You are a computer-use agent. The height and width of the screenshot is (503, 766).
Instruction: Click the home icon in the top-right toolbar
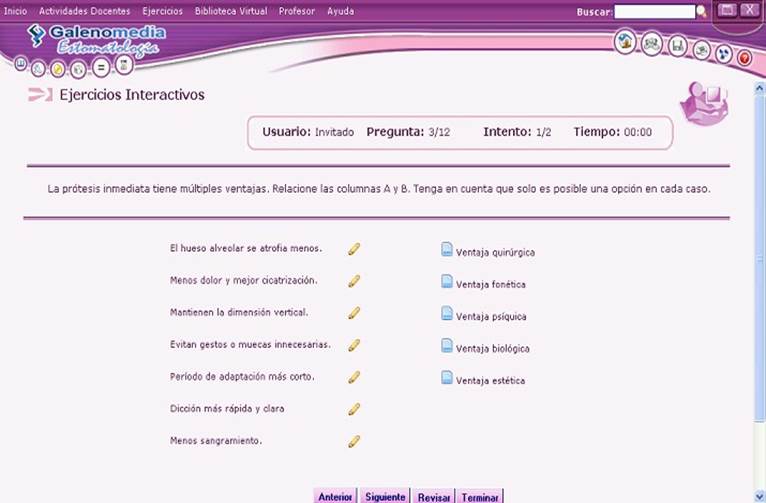(x=624, y=43)
